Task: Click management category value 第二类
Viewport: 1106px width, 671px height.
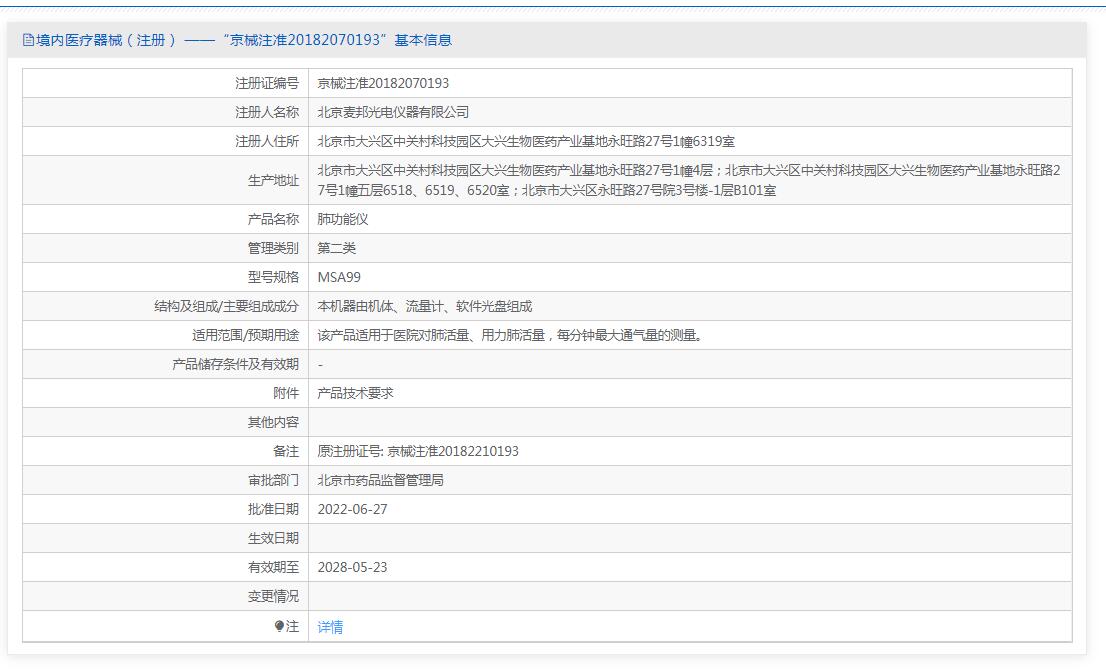Action: click(x=336, y=248)
